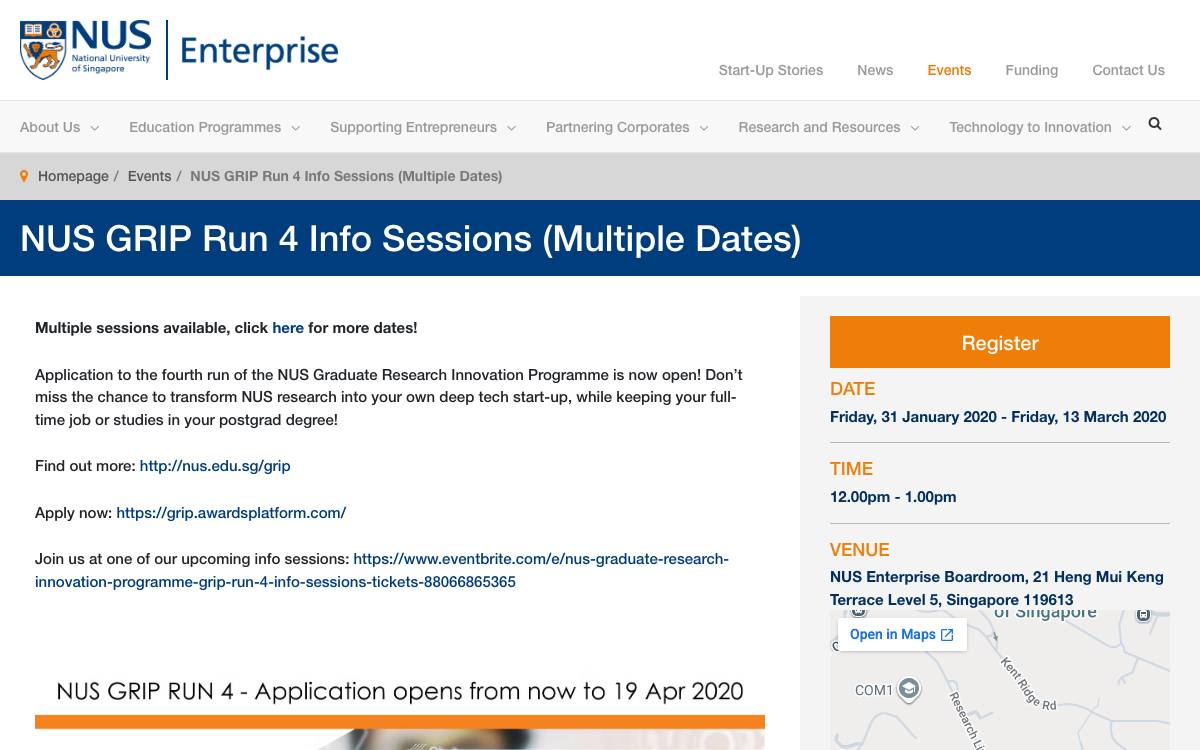Click the COM1 graduation cap map marker
Screen dimensions: 1200x750
(x=908, y=689)
